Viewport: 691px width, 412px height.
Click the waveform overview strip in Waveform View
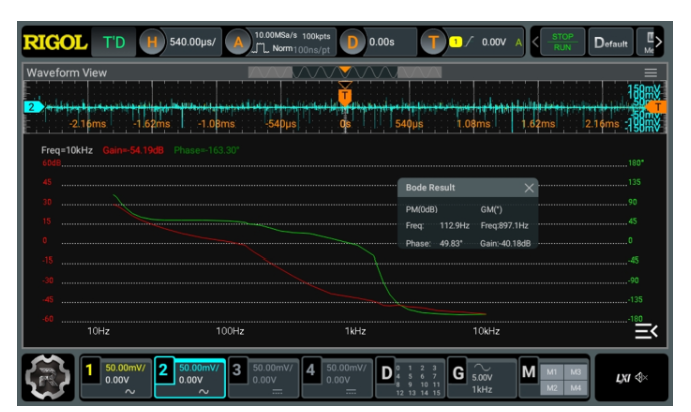[345, 72]
